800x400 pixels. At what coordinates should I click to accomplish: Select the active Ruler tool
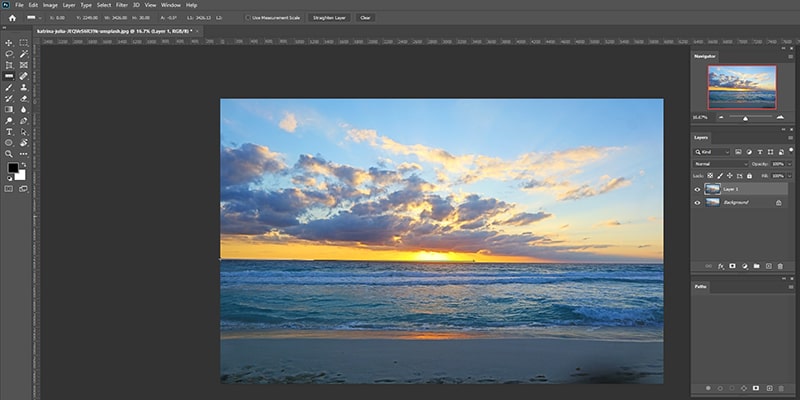tap(9, 76)
